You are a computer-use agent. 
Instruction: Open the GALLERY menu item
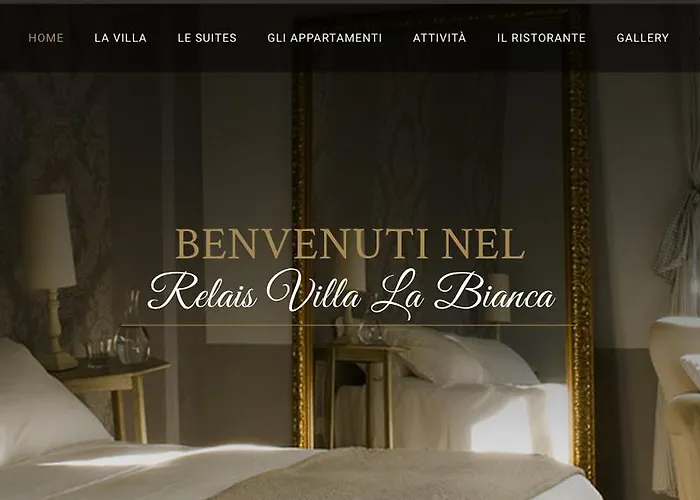point(642,38)
